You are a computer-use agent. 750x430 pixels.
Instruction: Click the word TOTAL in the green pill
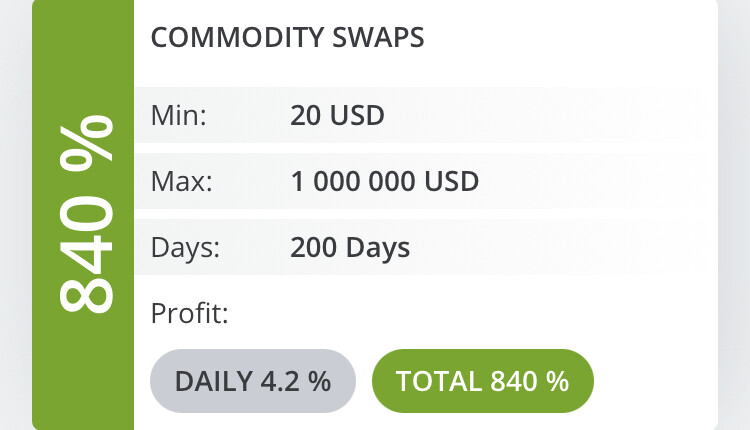(x=439, y=381)
